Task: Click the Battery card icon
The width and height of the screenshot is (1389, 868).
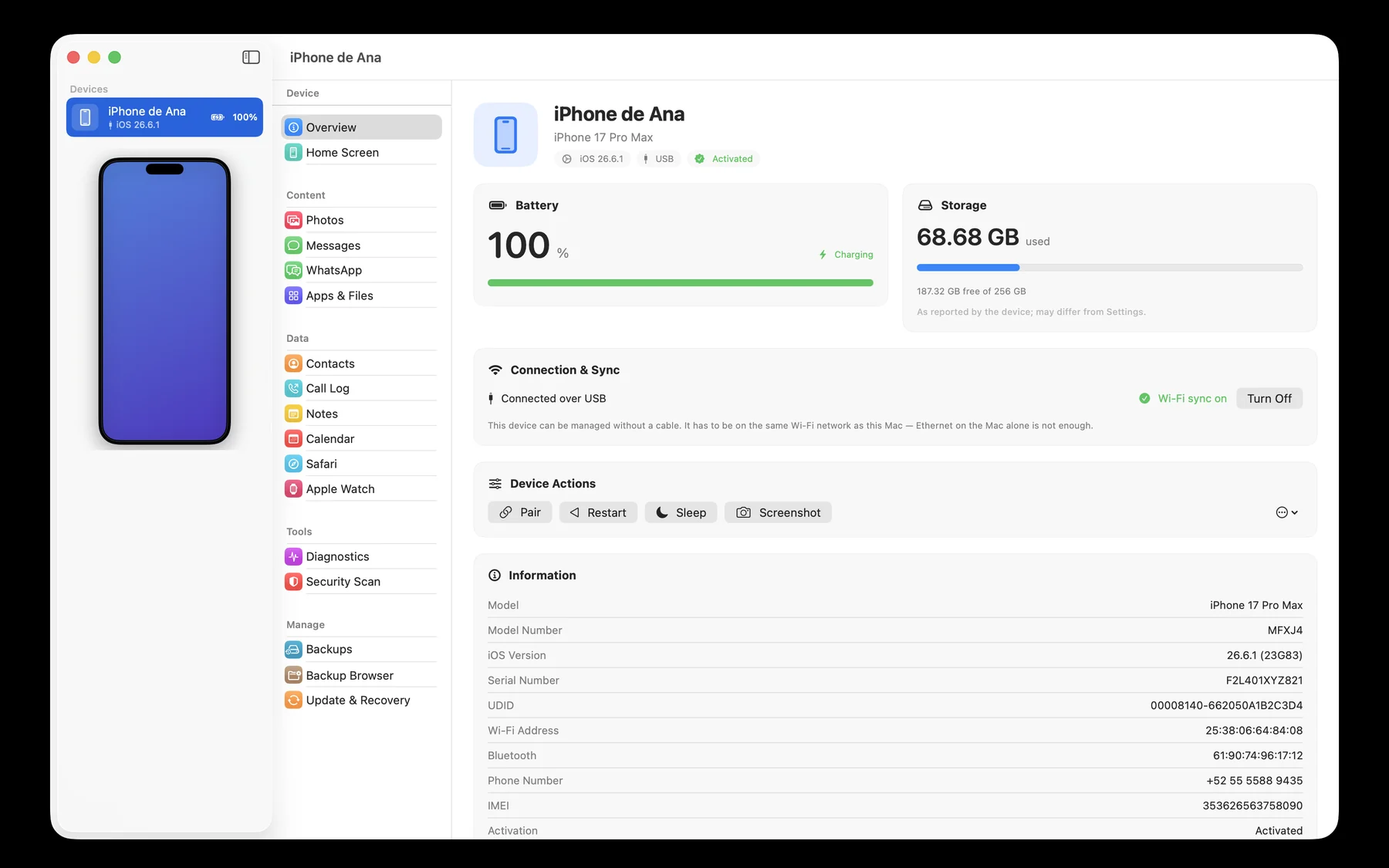Action: point(498,205)
